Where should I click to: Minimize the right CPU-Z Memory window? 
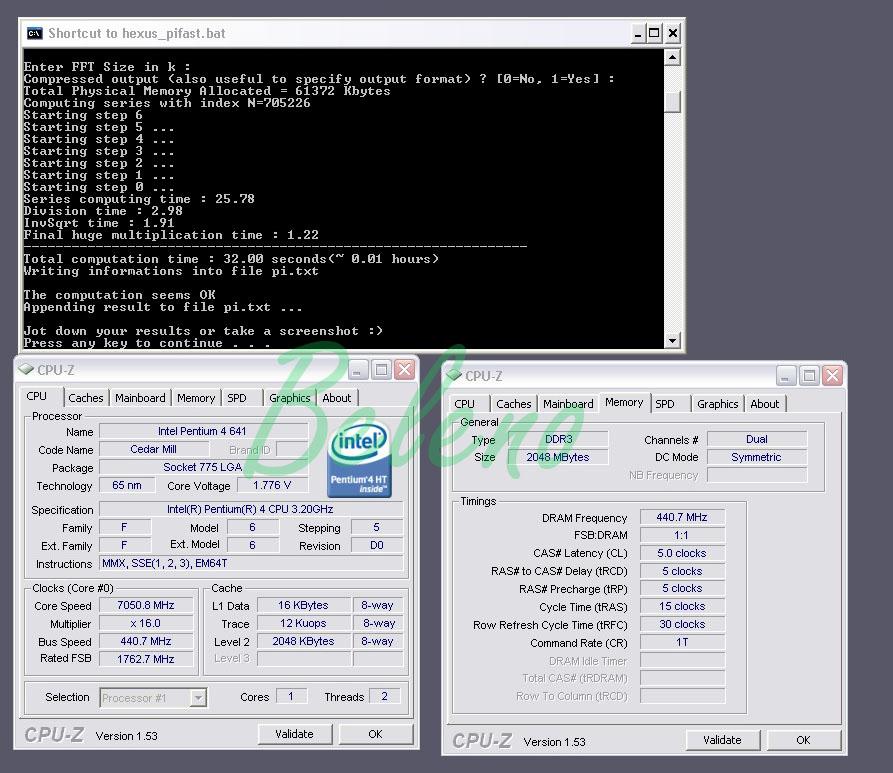coord(785,376)
